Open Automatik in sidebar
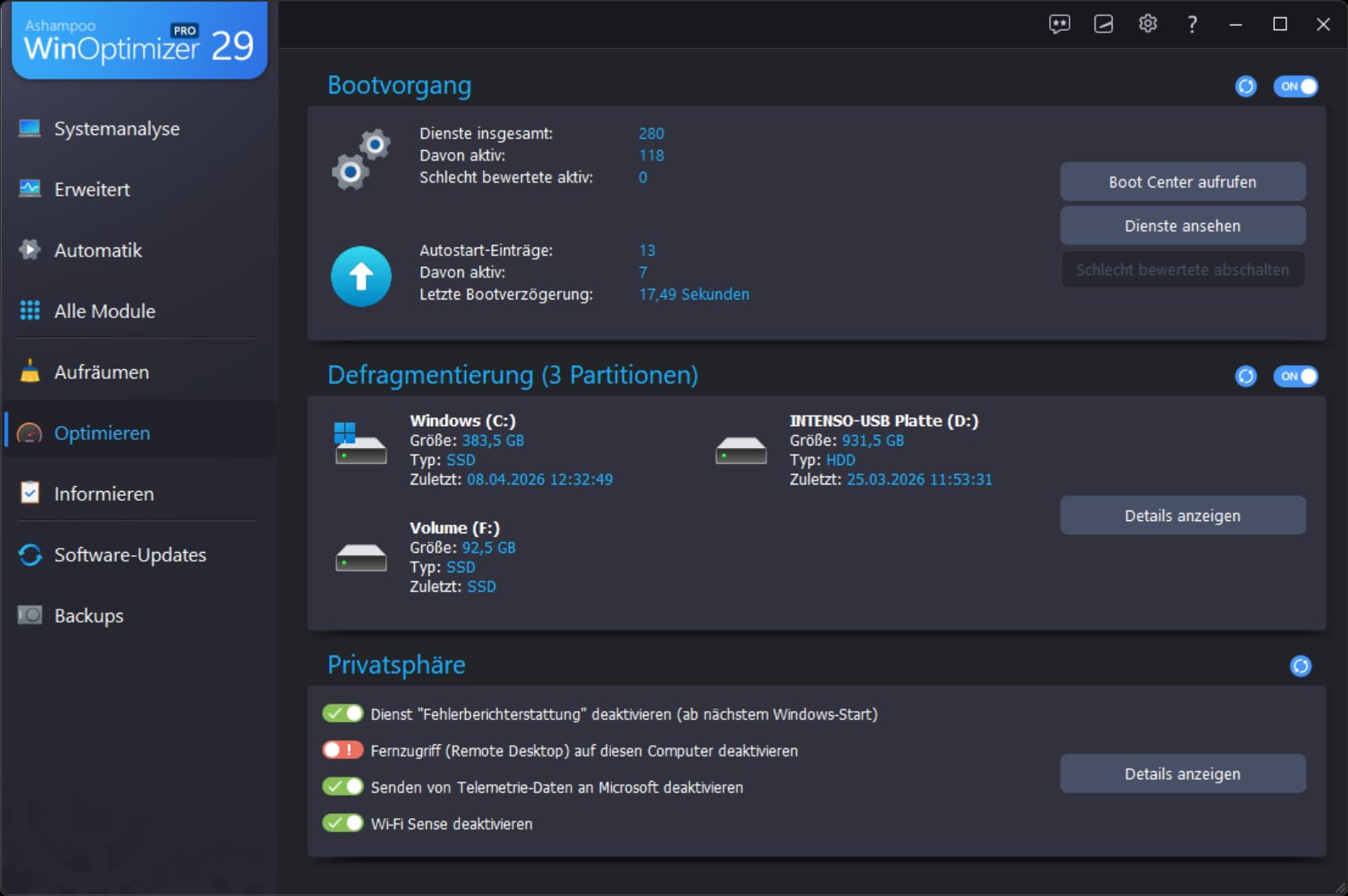The height and width of the screenshot is (896, 1348). (x=138, y=250)
